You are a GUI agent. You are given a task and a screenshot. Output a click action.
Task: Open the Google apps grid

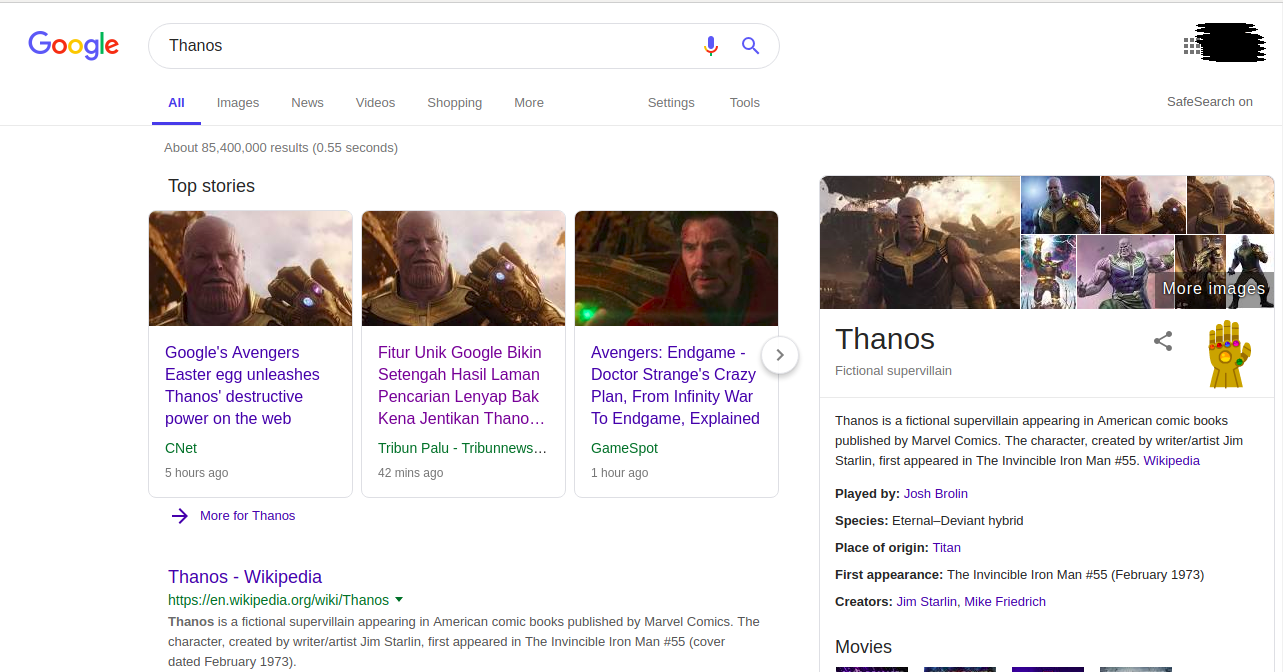pyautogui.click(x=1189, y=45)
